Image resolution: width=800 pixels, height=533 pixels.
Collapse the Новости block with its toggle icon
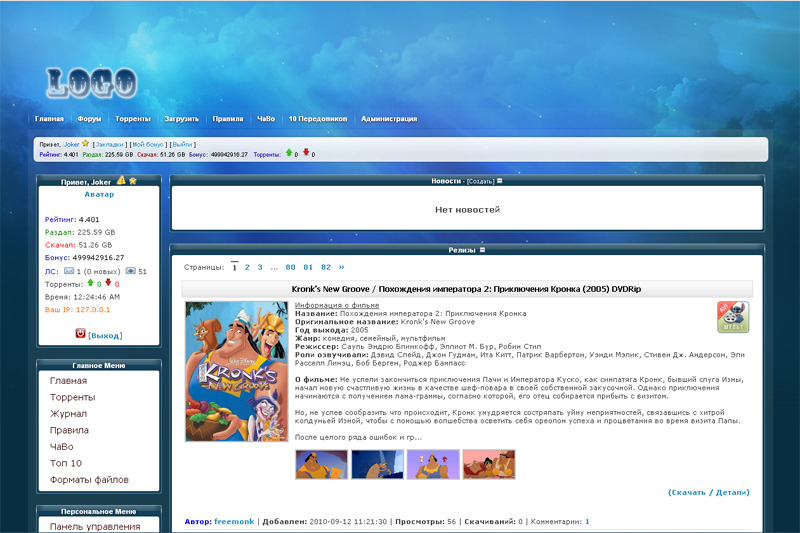click(x=499, y=181)
